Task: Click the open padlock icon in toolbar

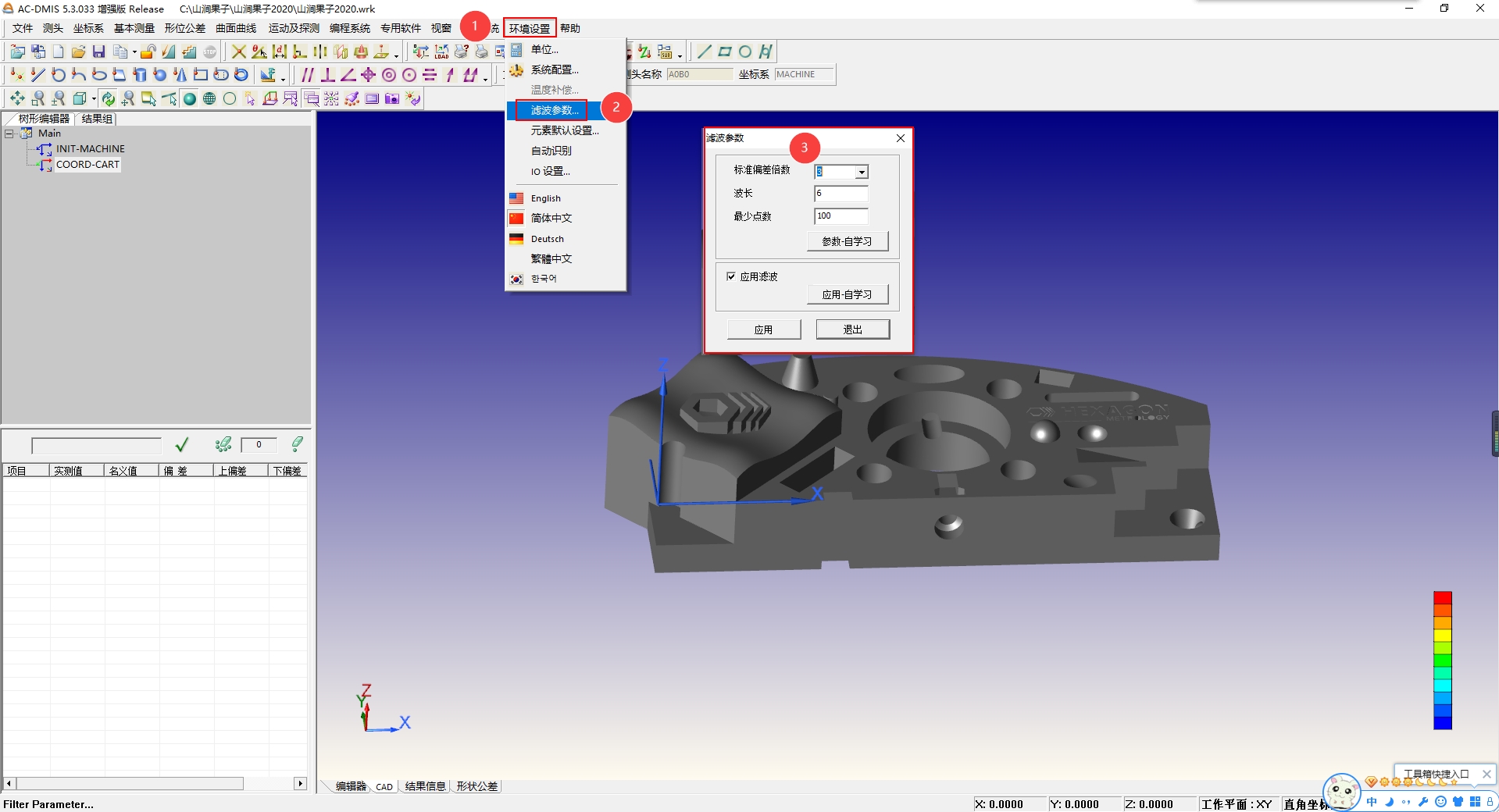Action: coord(148,52)
